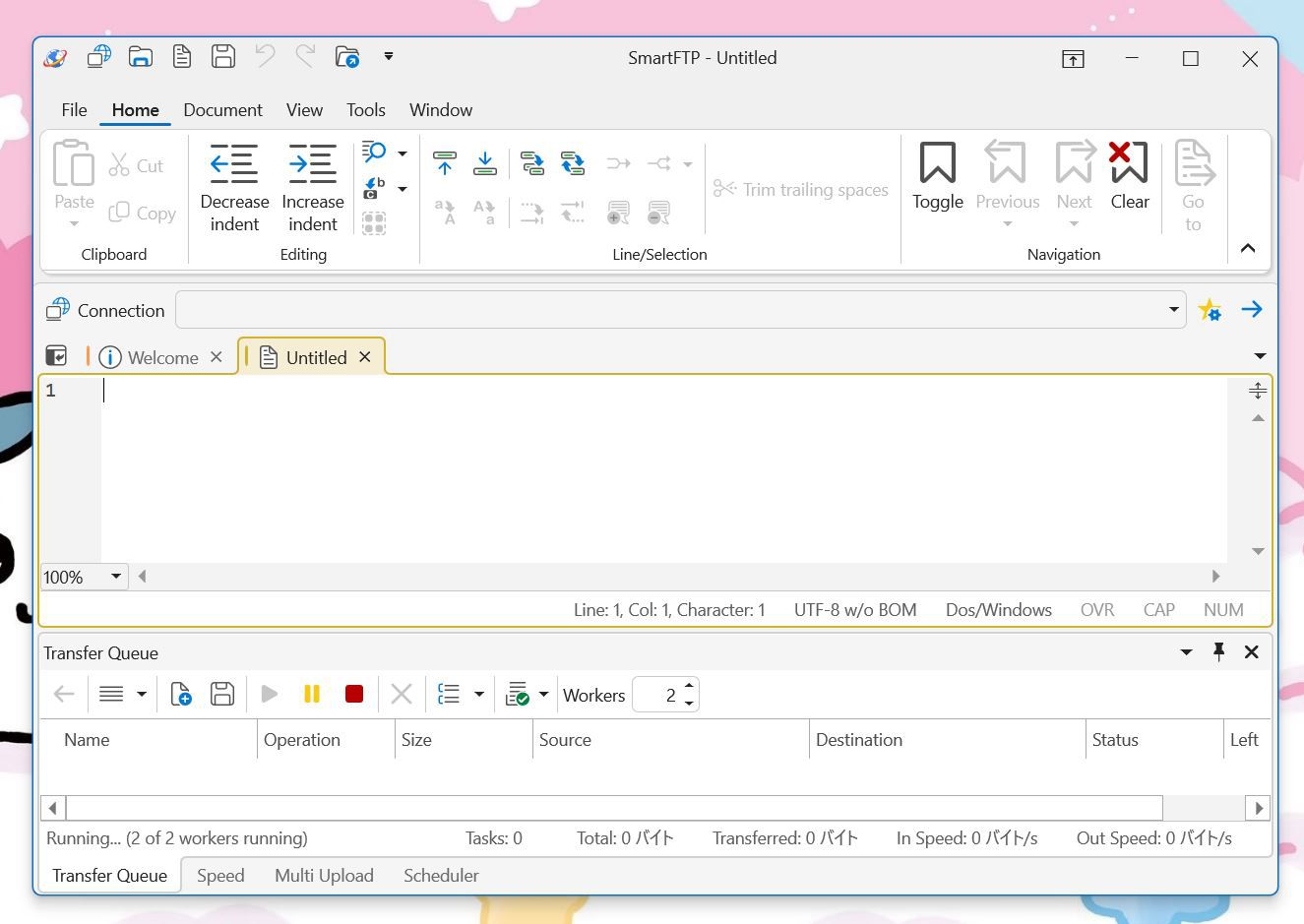Open the 100% zoom dropdown
Screen dimensions: 1304x924
[115, 577]
